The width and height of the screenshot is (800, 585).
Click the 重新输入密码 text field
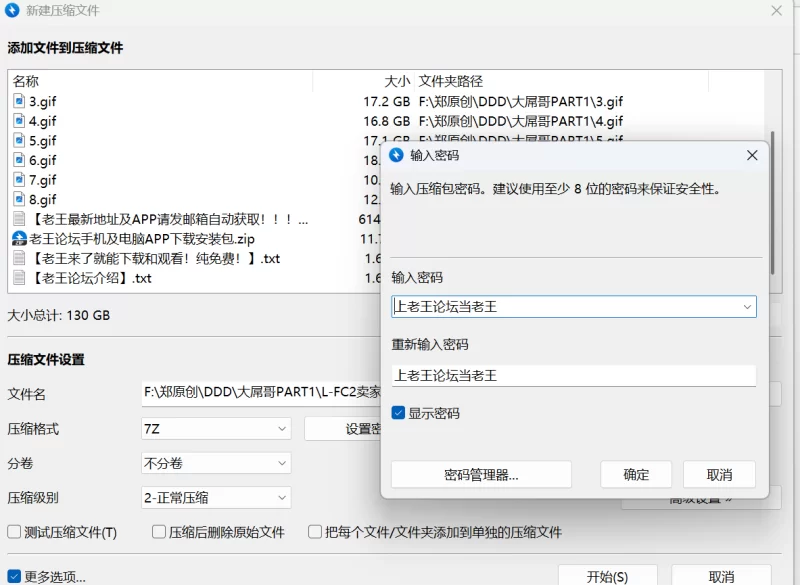tap(573, 376)
